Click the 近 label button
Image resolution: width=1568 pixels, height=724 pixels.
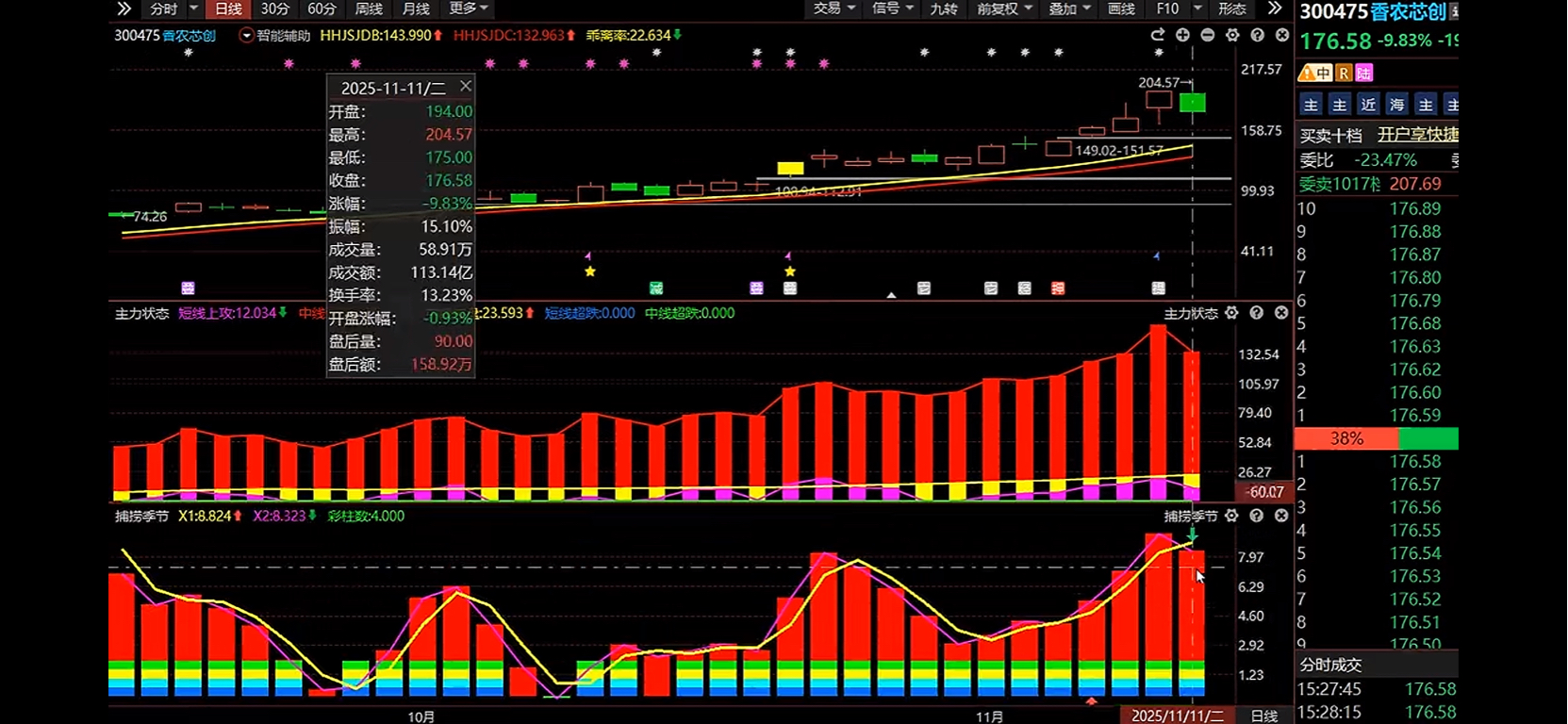(1368, 105)
